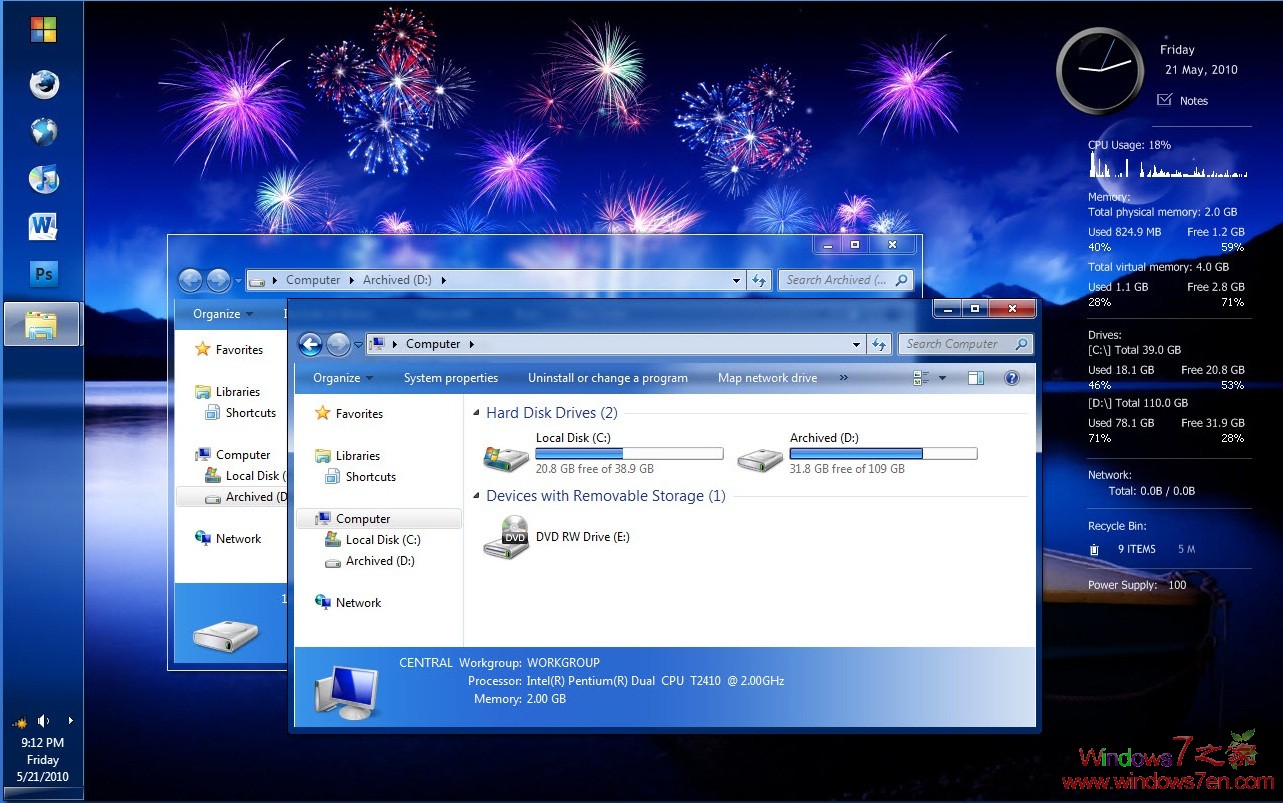Click Uninstall or change a program
The image size is (1283, 803).
pos(607,377)
